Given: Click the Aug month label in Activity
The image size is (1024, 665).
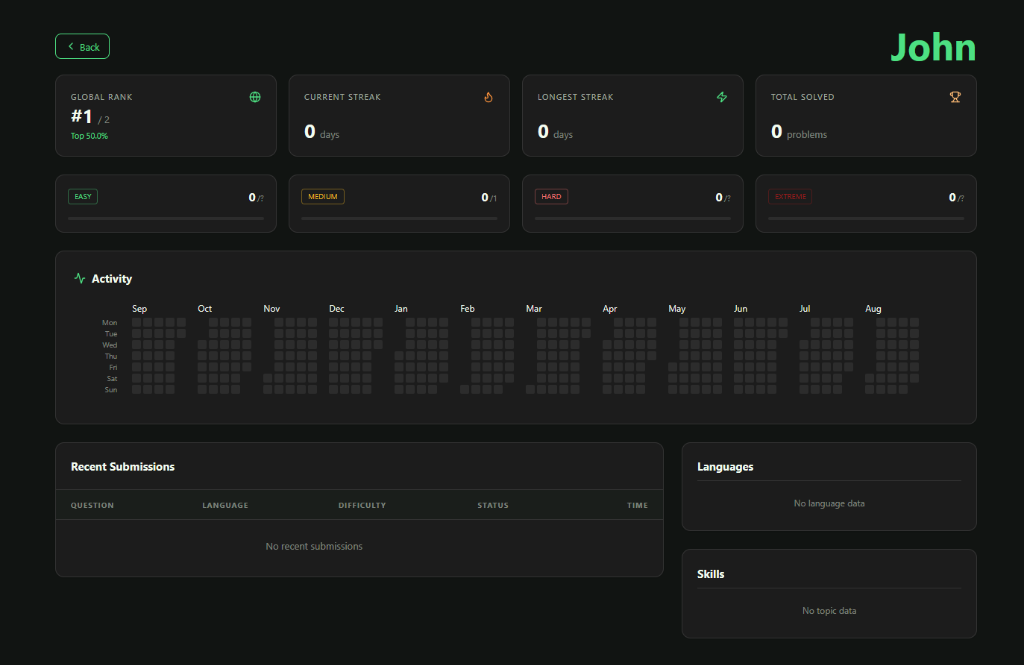Looking at the screenshot, I should (x=874, y=308).
